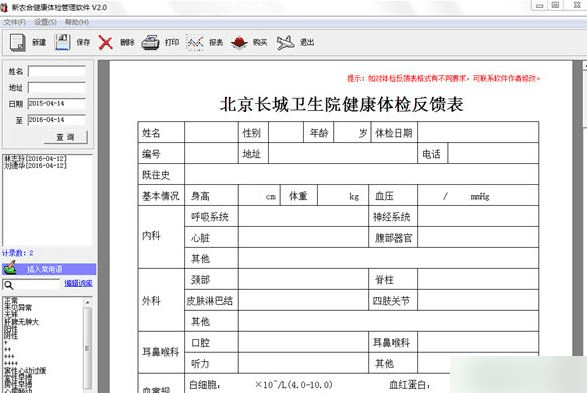
Task: Click the empty 心脏 value cell
Action: tap(303, 237)
